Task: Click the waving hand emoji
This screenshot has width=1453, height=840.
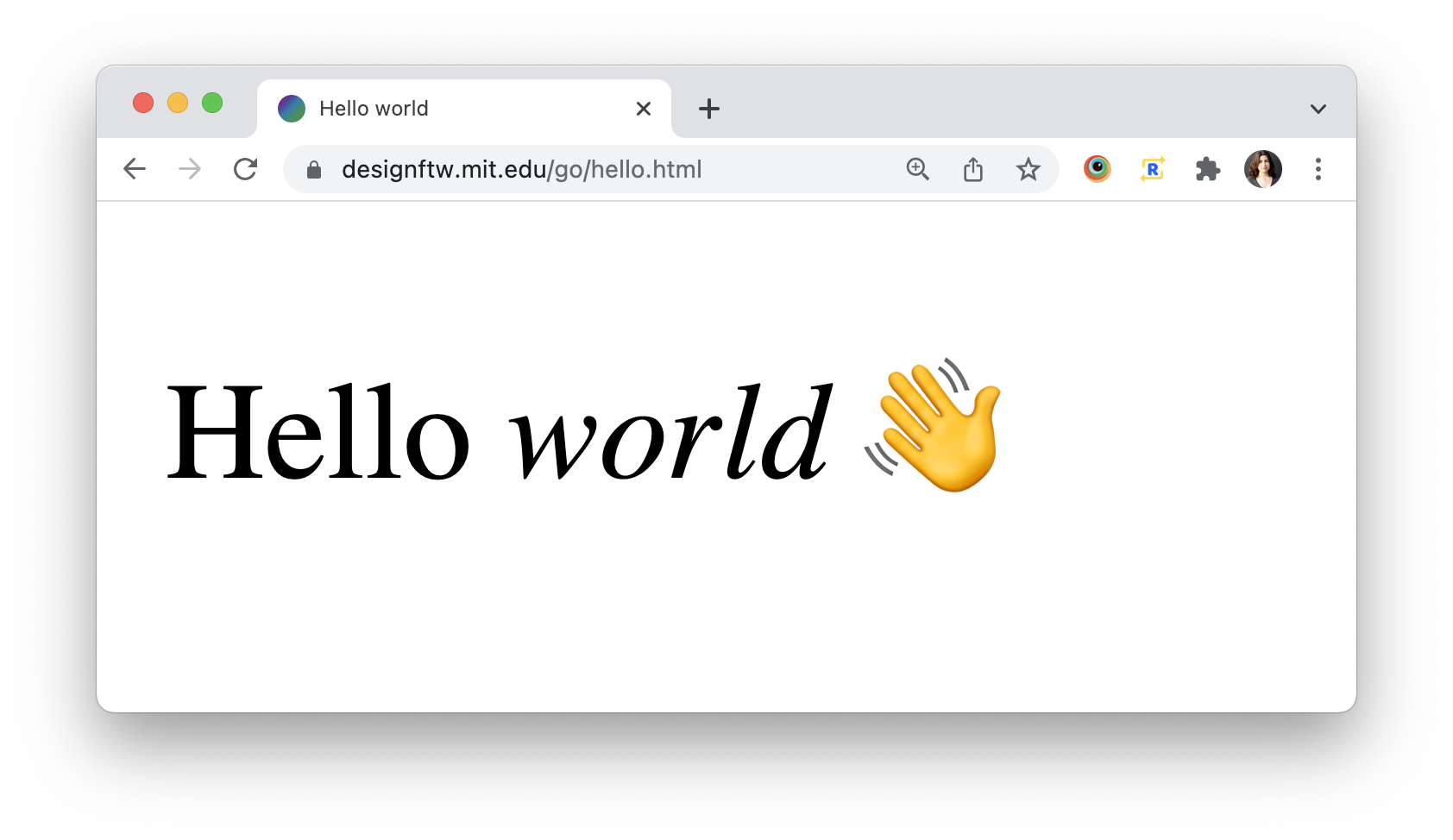Action: pos(934,425)
